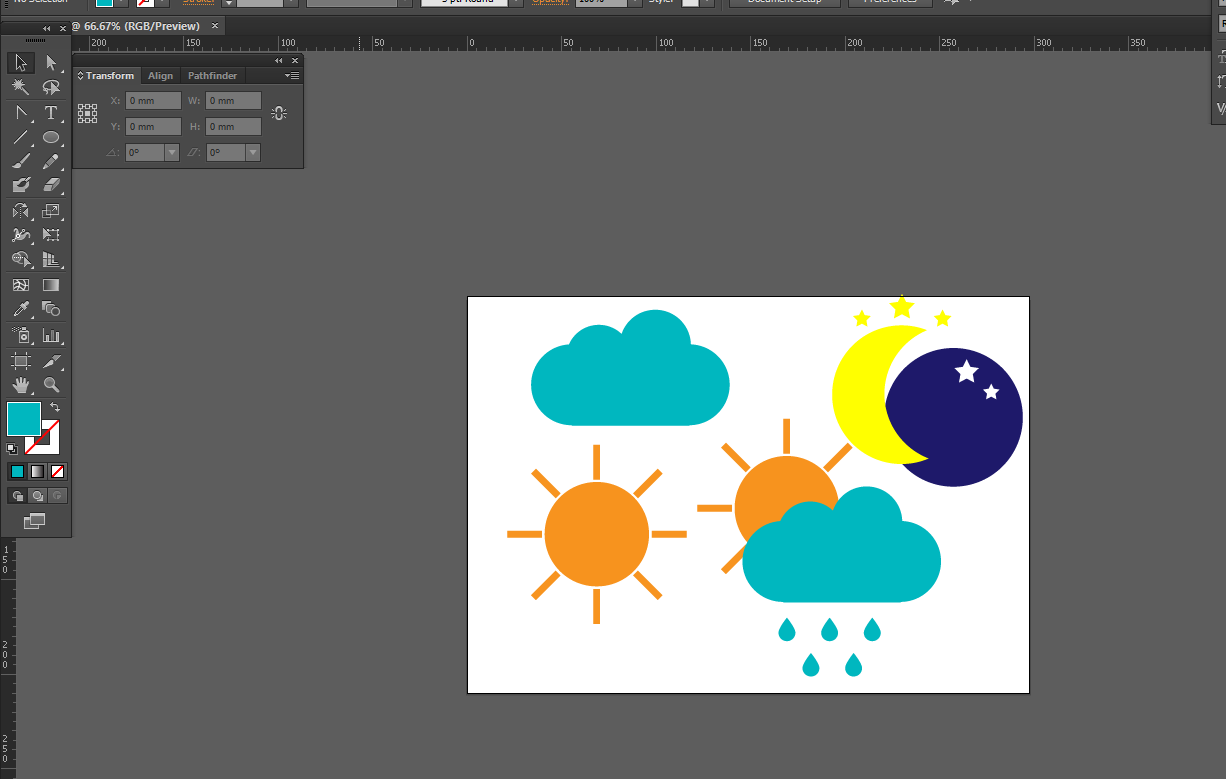This screenshot has height=779, width=1226.
Task: Toggle Constrain Width and Height Proportions link
Action: [x=279, y=114]
